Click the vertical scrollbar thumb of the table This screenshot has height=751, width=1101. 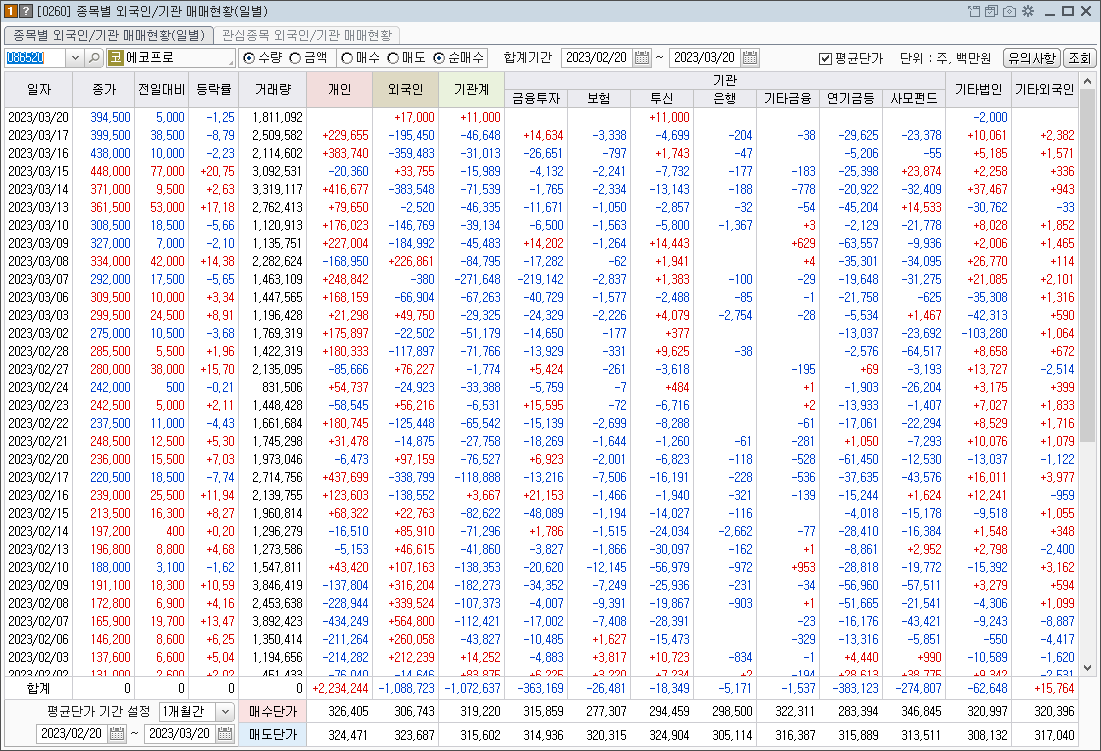[x=1088, y=265]
